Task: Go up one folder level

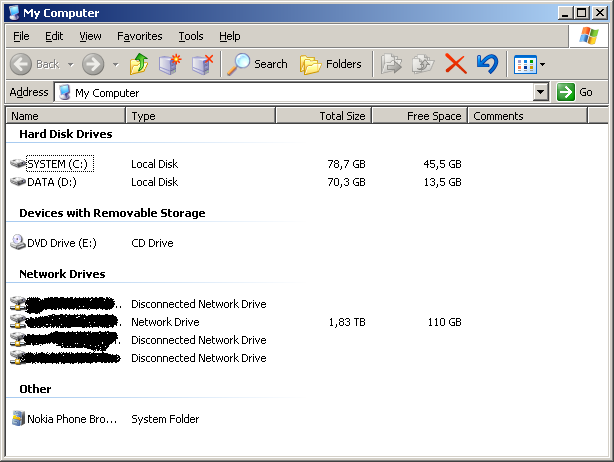Action: pyautogui.click(x=139, y=64)
